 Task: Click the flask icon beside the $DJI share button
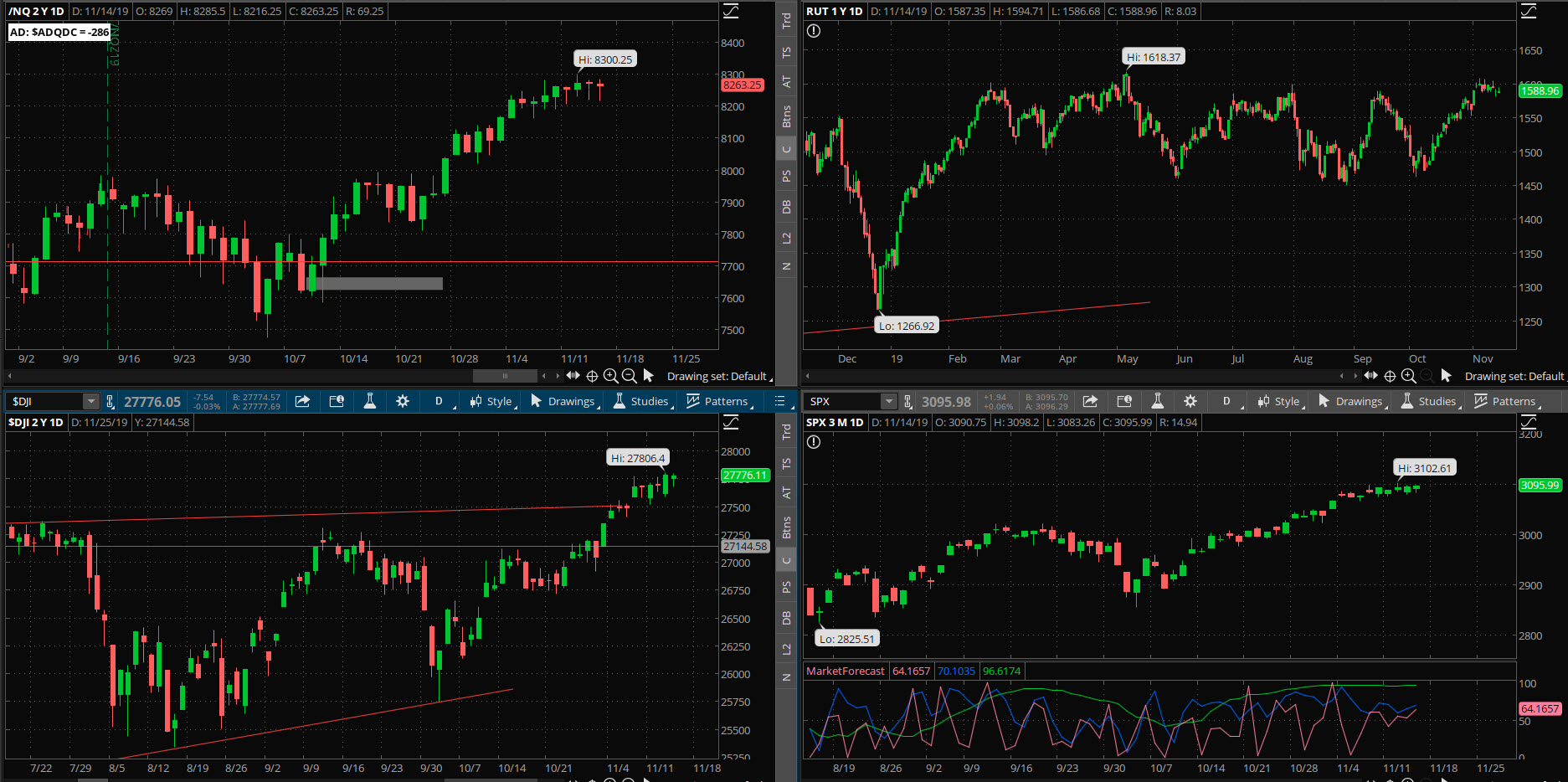(369, 401)
